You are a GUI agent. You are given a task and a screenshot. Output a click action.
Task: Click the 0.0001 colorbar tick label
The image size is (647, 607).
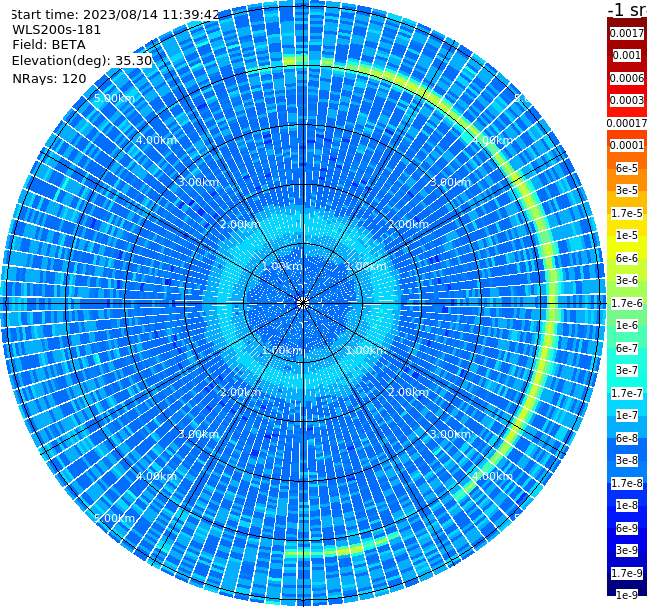(x=627, y=145)
